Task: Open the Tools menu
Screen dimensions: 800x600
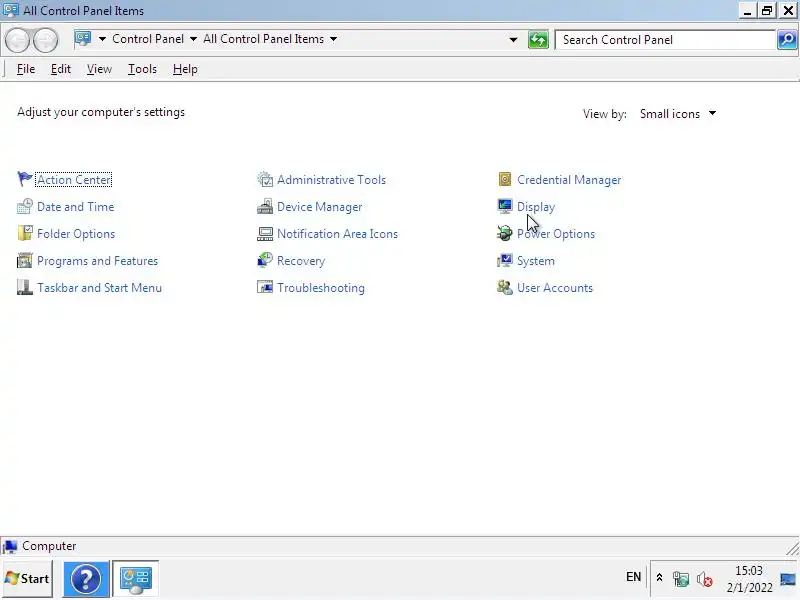Action: 142,69
